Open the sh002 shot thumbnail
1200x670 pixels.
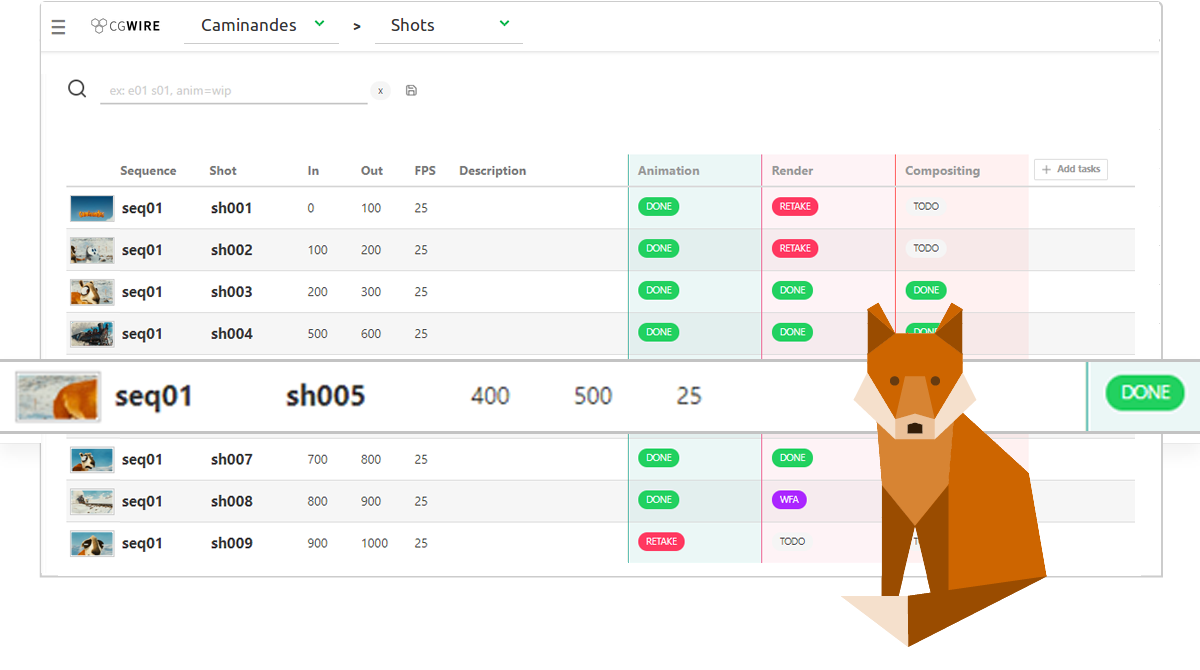pyautogui.click(x=92, y=250)
